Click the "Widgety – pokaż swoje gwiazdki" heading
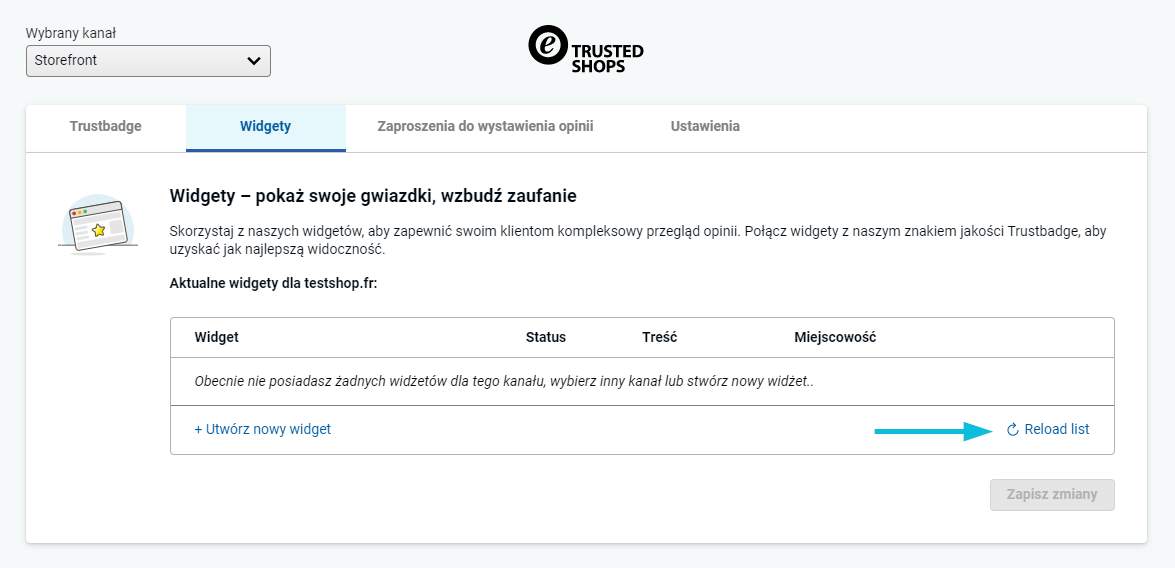 pos(373,196)
